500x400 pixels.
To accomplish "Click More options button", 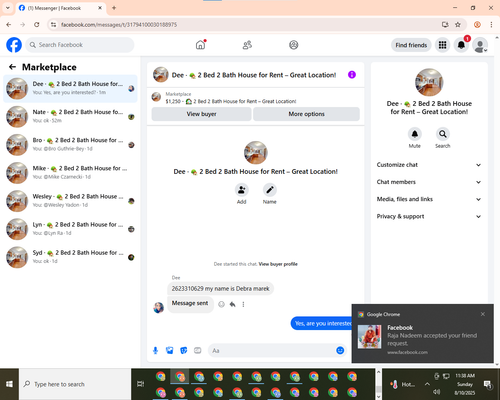I will coord(306,114).
